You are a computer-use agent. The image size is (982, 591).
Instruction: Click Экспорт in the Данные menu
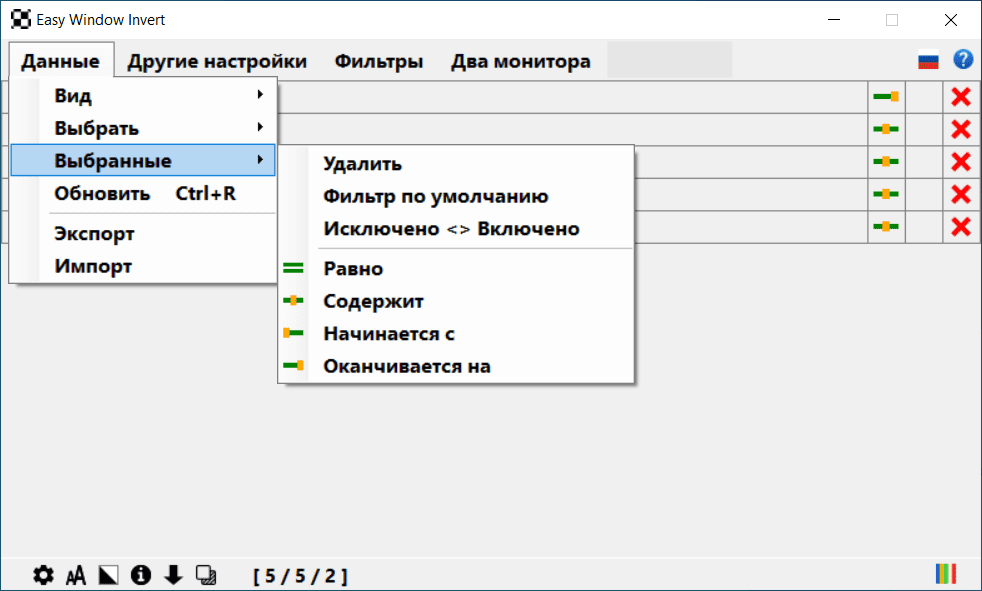pyautogui.click(x=94, y=234)
